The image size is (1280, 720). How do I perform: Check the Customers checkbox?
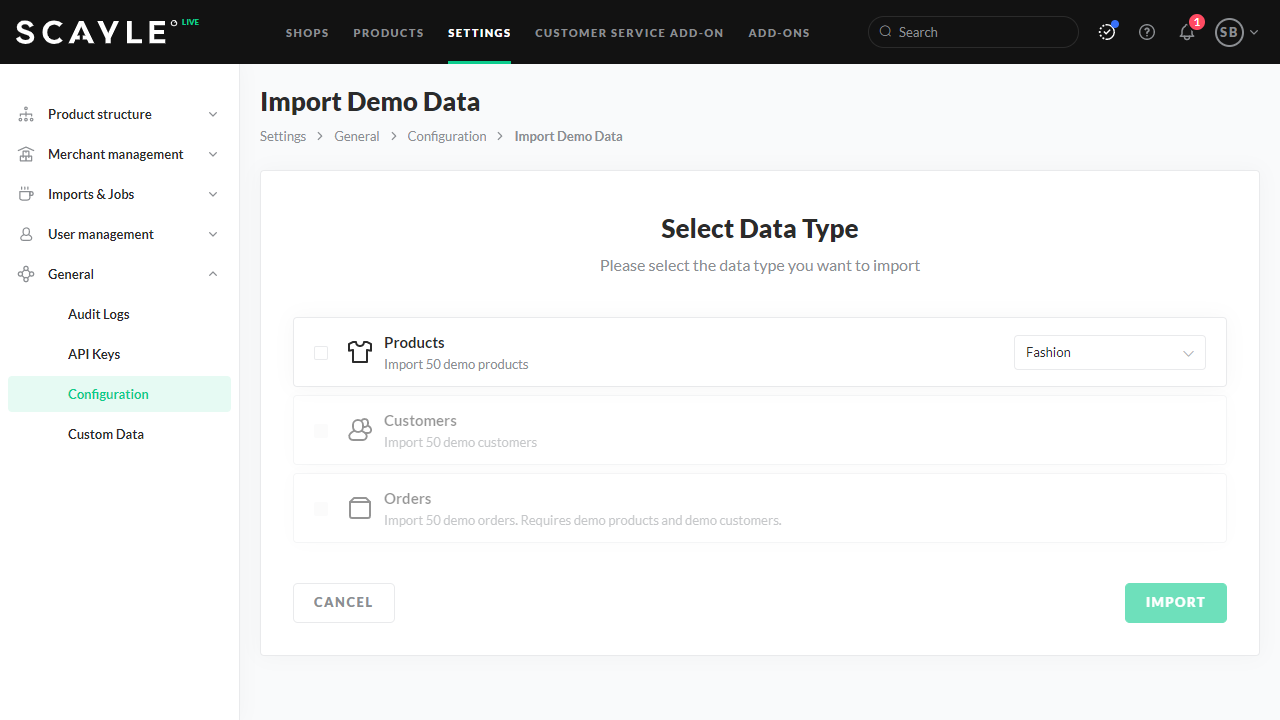(x=321, y=431)
